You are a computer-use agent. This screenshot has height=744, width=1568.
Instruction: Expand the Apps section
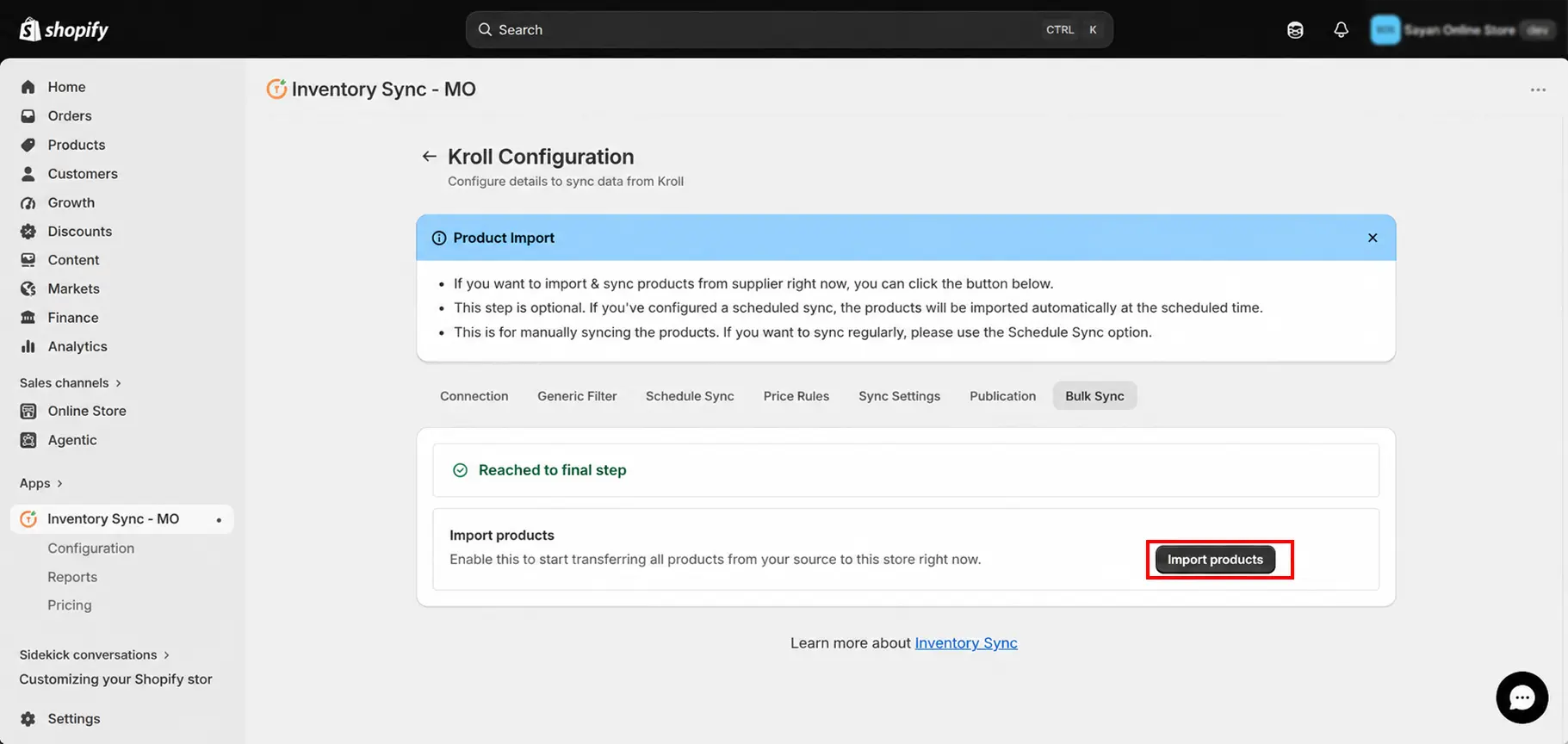(x=41, y=483)
